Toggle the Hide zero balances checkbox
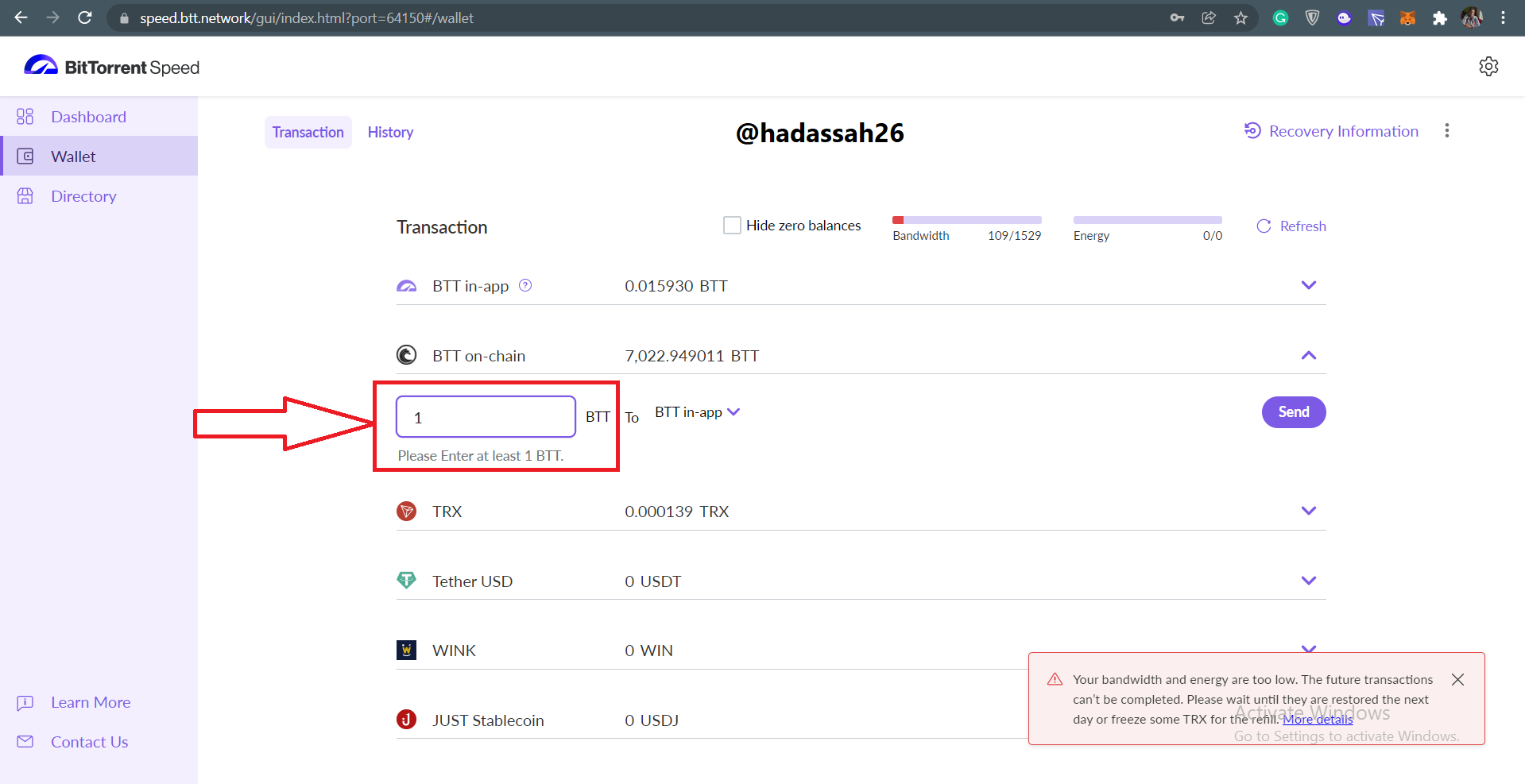 732,226
